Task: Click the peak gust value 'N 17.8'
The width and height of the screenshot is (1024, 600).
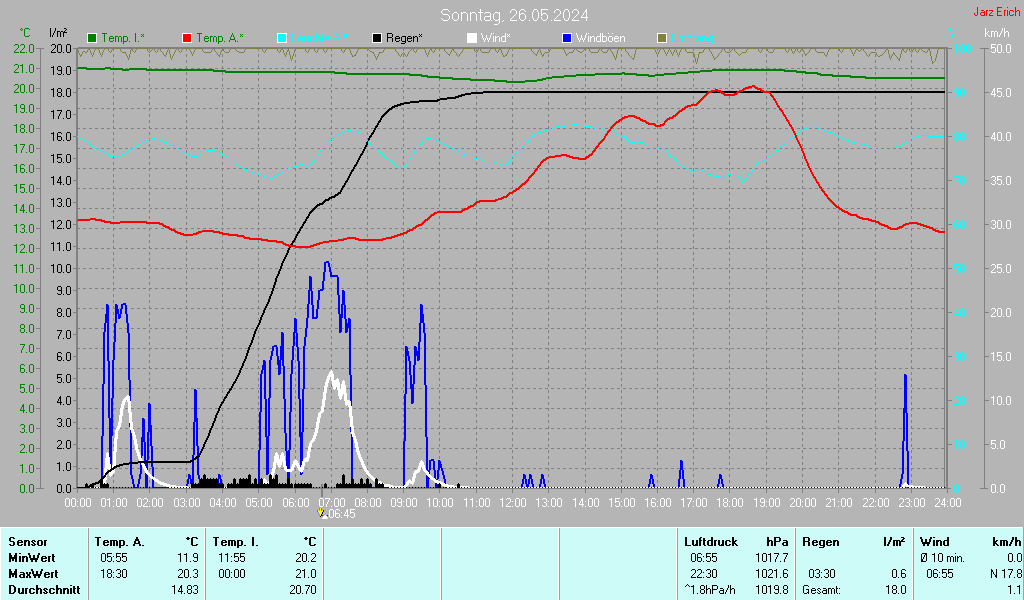Action: [x=1006, y=574]
